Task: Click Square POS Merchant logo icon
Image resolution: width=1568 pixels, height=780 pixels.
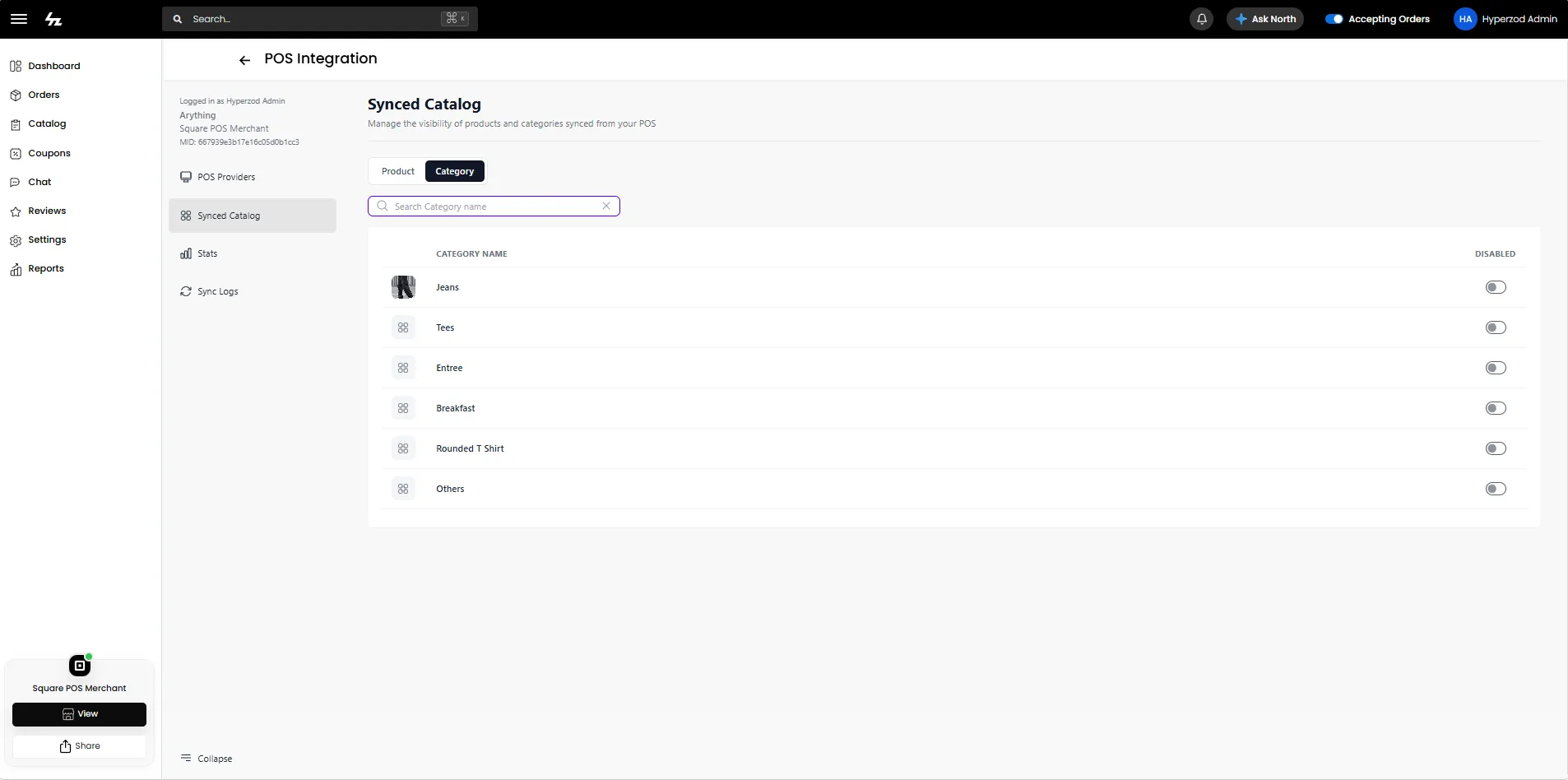Action: (80, 666)
